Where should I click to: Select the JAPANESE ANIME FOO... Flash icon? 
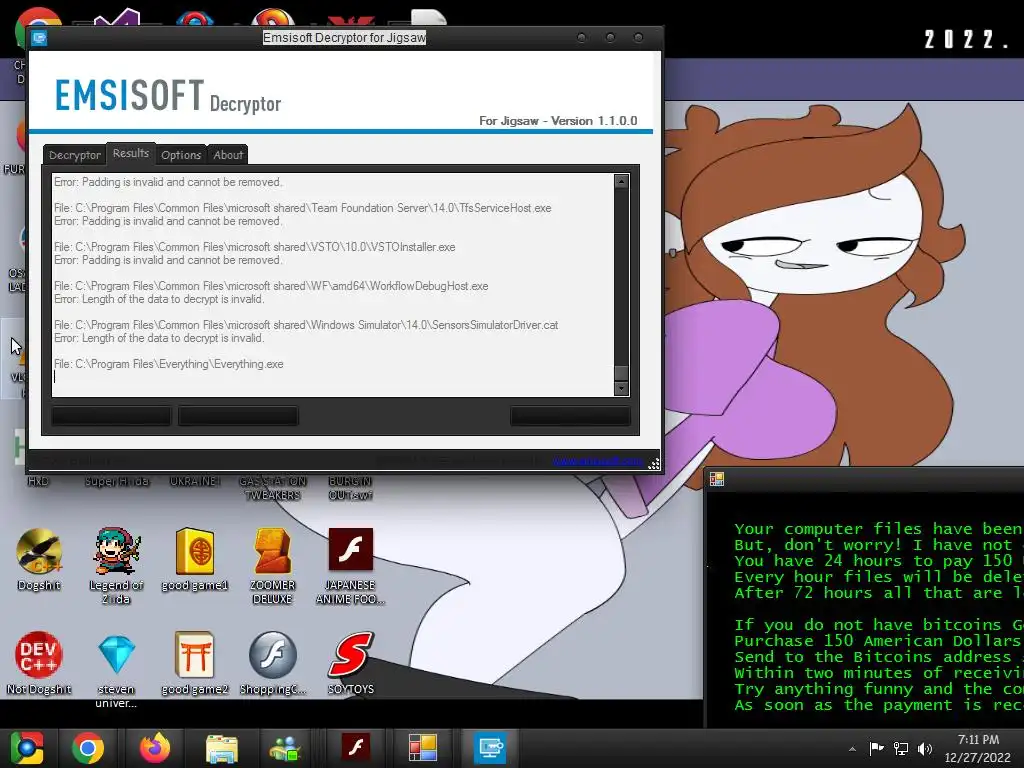[x=351, y=566]
